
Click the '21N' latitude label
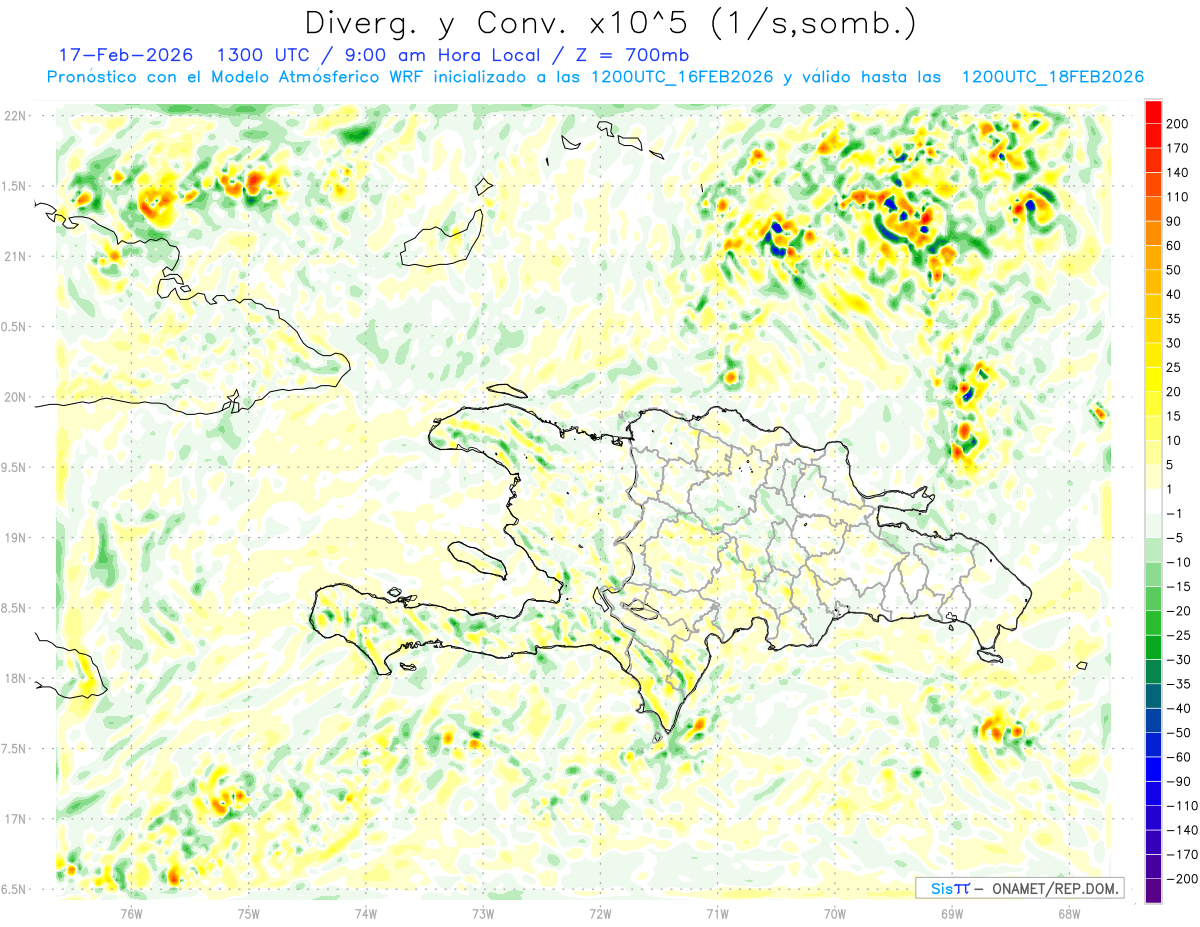click(15, 257)
